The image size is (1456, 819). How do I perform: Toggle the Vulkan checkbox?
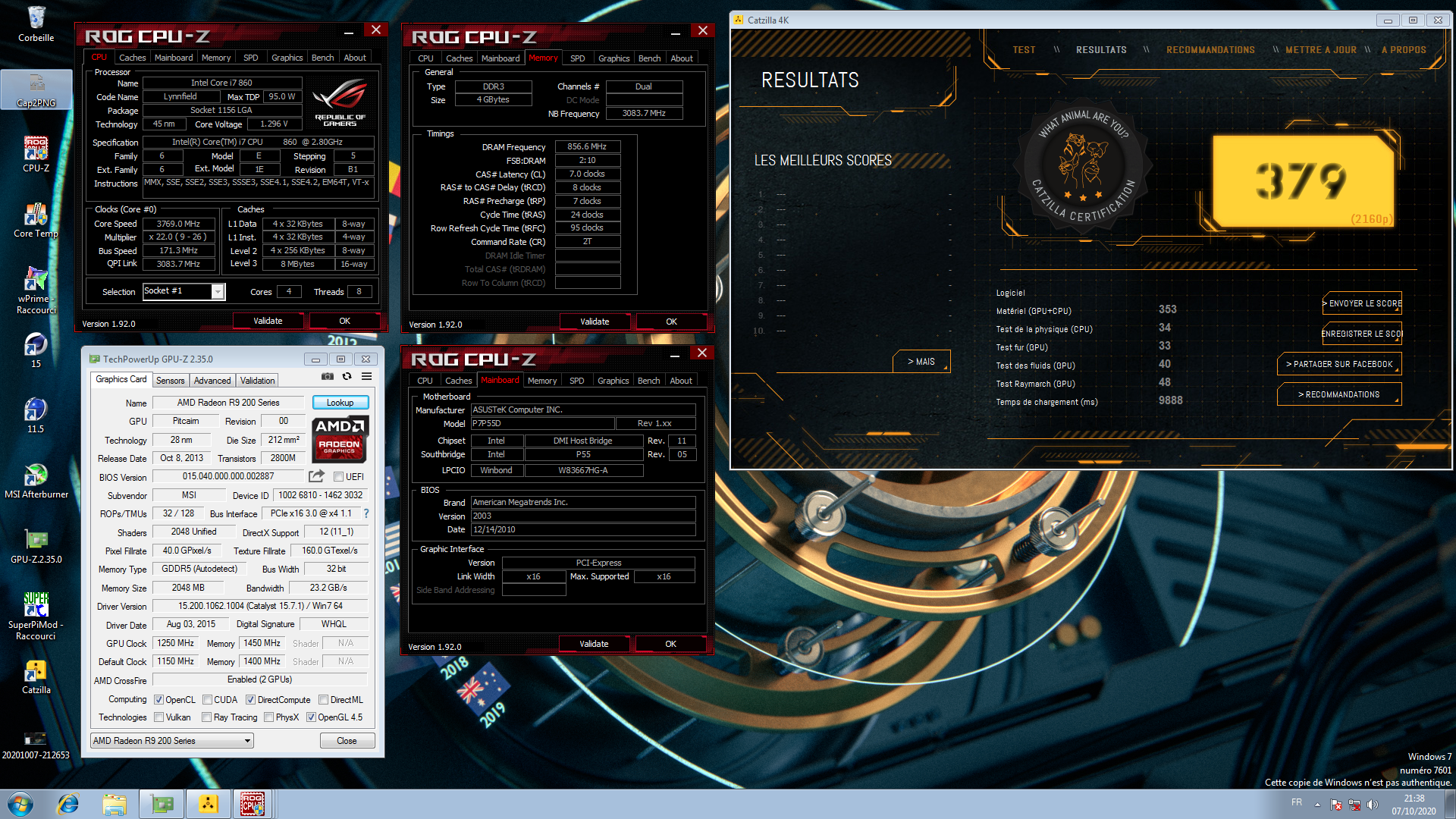click(158, 717)
